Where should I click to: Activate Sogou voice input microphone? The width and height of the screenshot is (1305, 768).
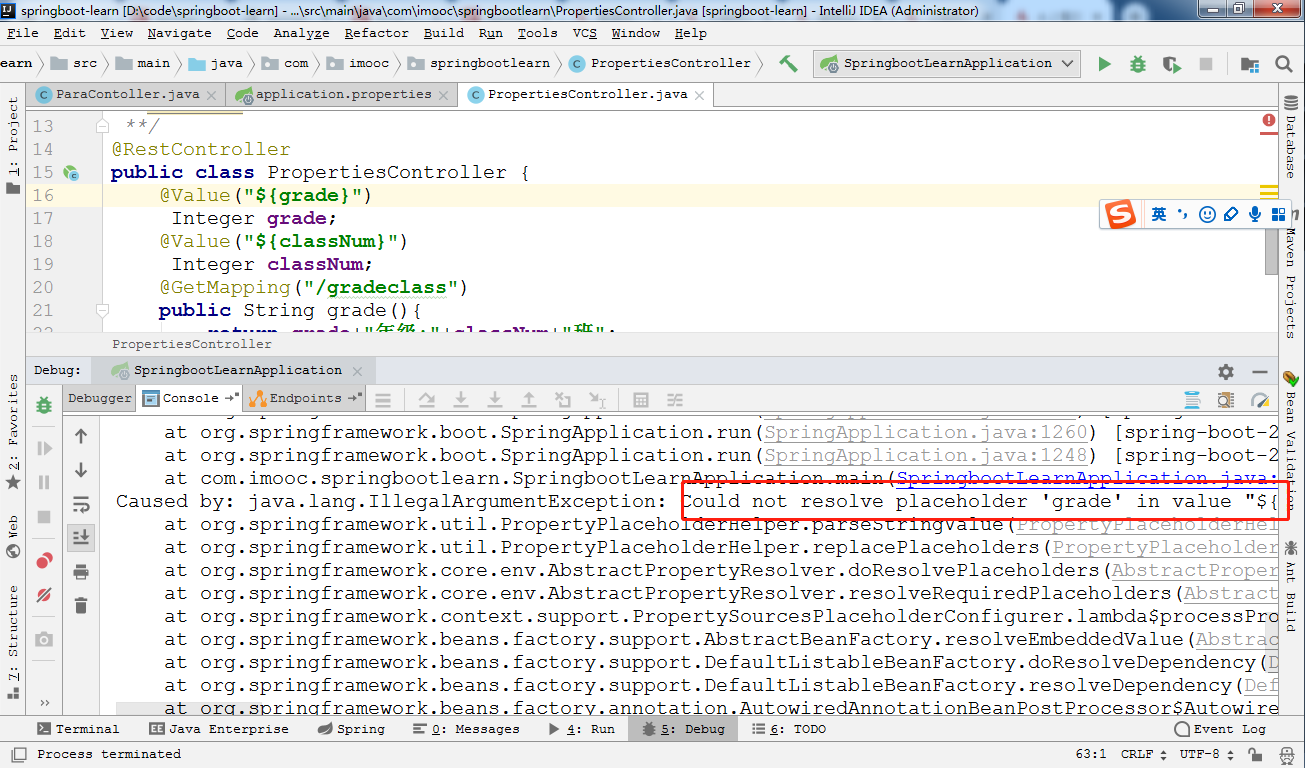(1255, 215)
